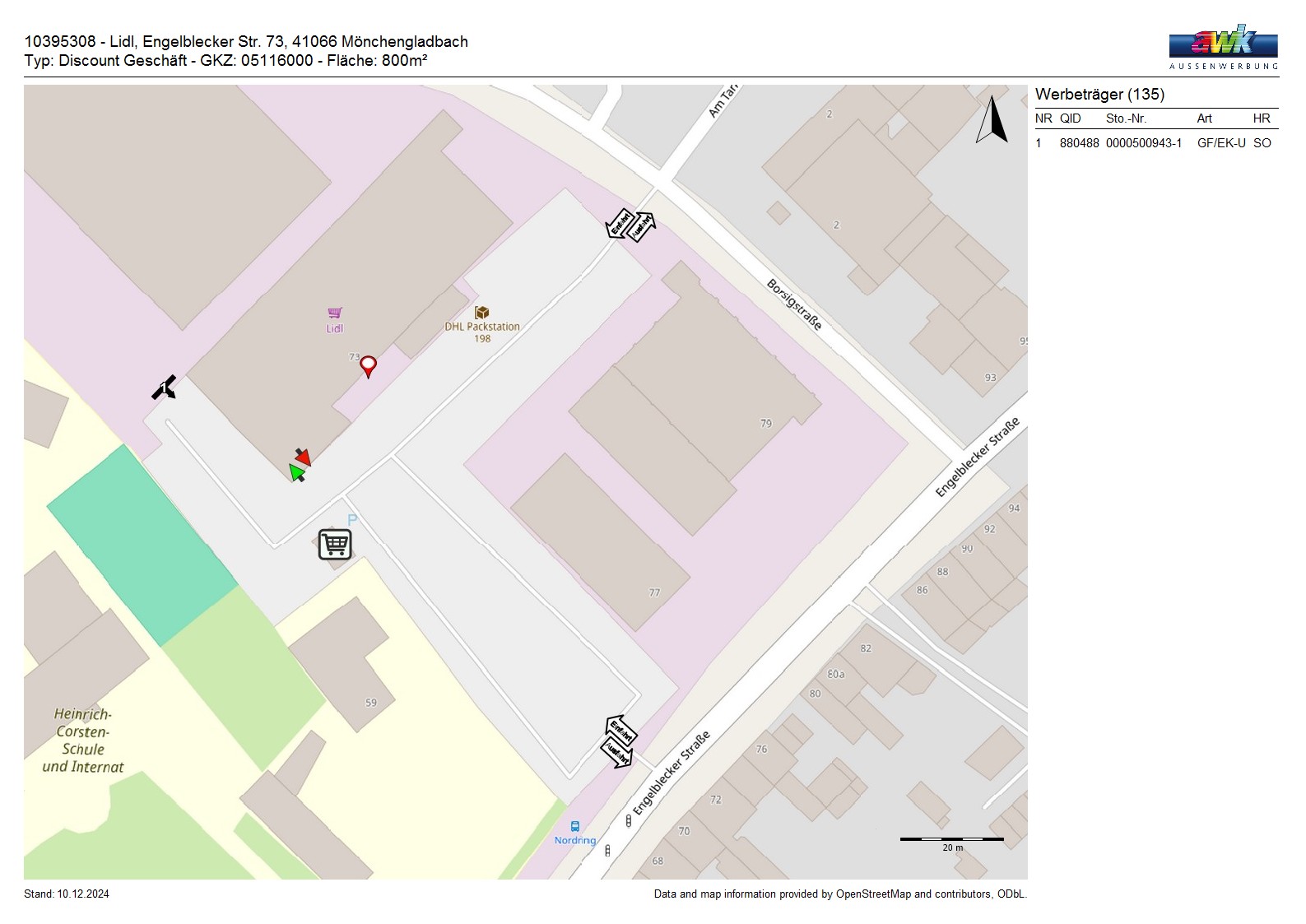The image size is (1306, 924).
Task: Click the Heinrich-Corsten-Schule label
Action: (x=82, y=741)
